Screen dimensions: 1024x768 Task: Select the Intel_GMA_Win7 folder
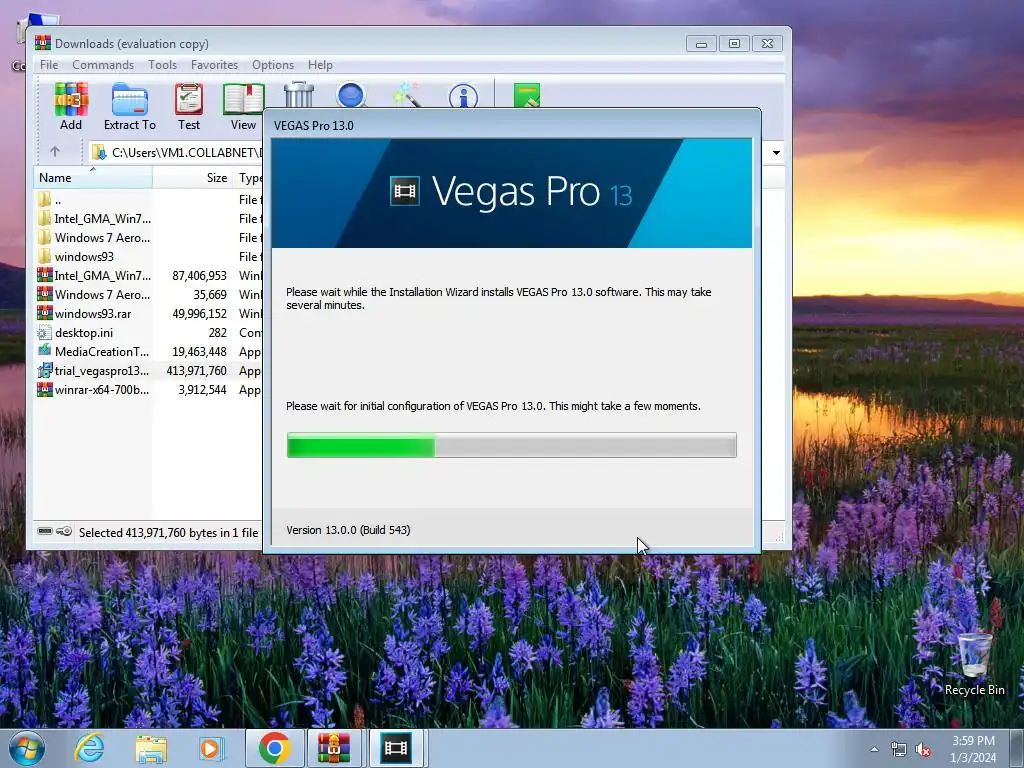(148, 219)
